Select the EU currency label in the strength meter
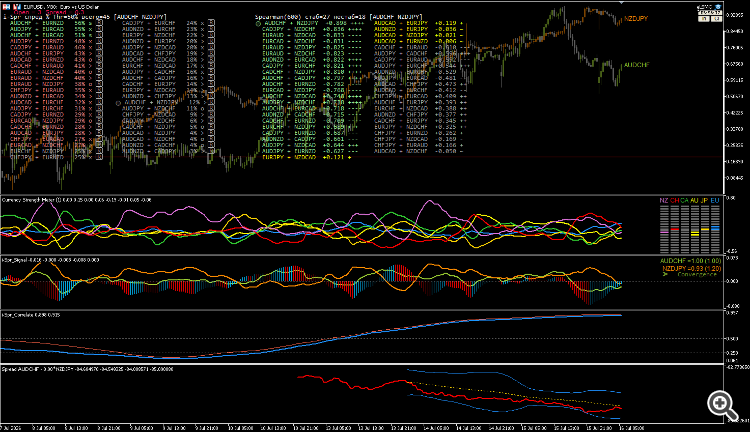750x432 pixels. pos(715,200)
